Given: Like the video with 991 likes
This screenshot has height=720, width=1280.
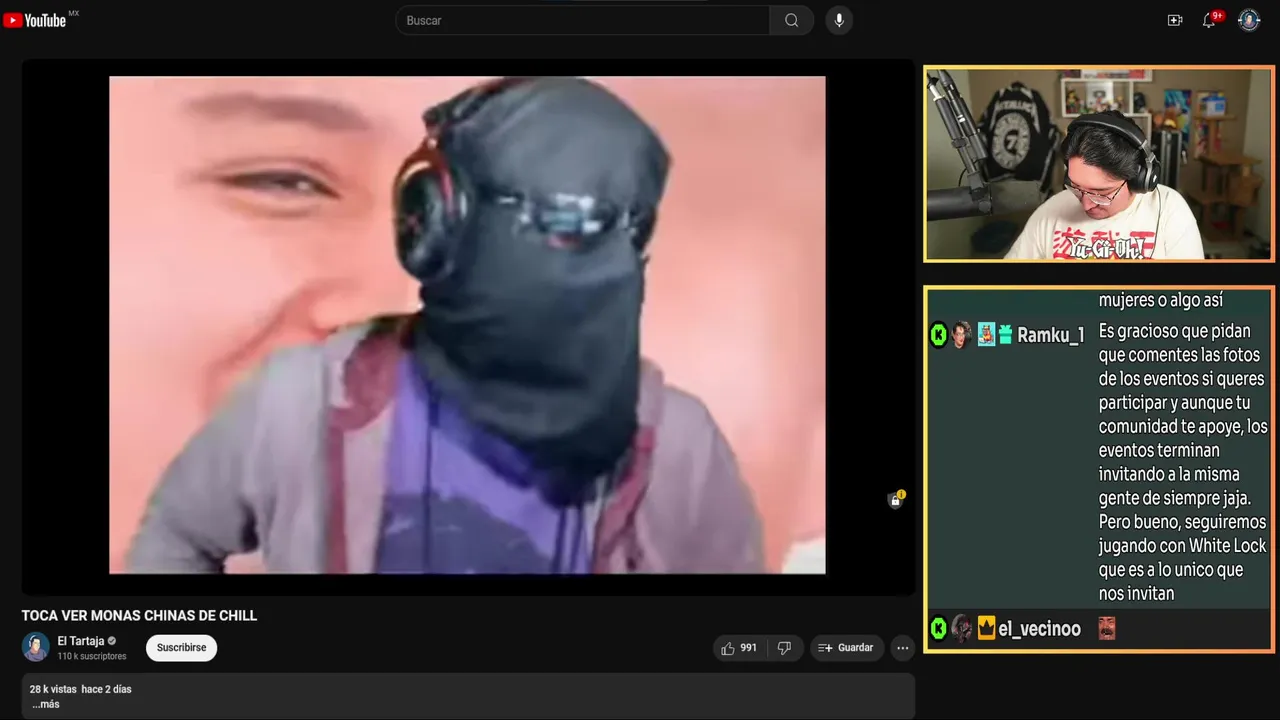Looking at the screenshot, I should pos(739,648).
